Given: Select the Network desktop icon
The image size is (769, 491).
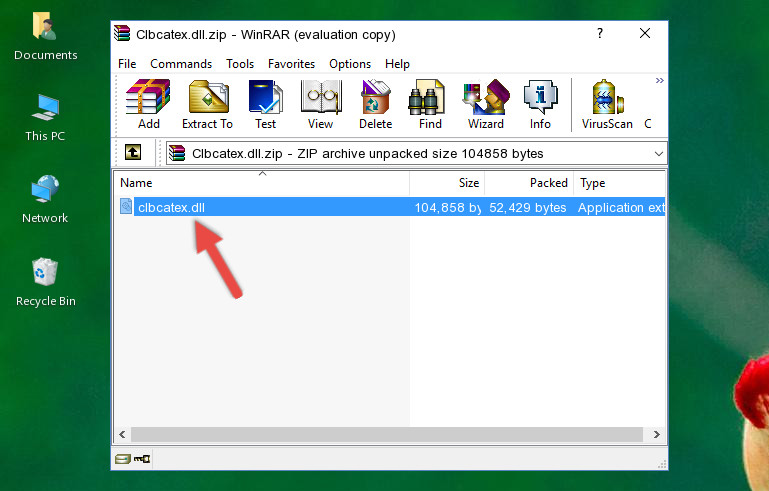Looking at the screenshot, I should point(45,199).
